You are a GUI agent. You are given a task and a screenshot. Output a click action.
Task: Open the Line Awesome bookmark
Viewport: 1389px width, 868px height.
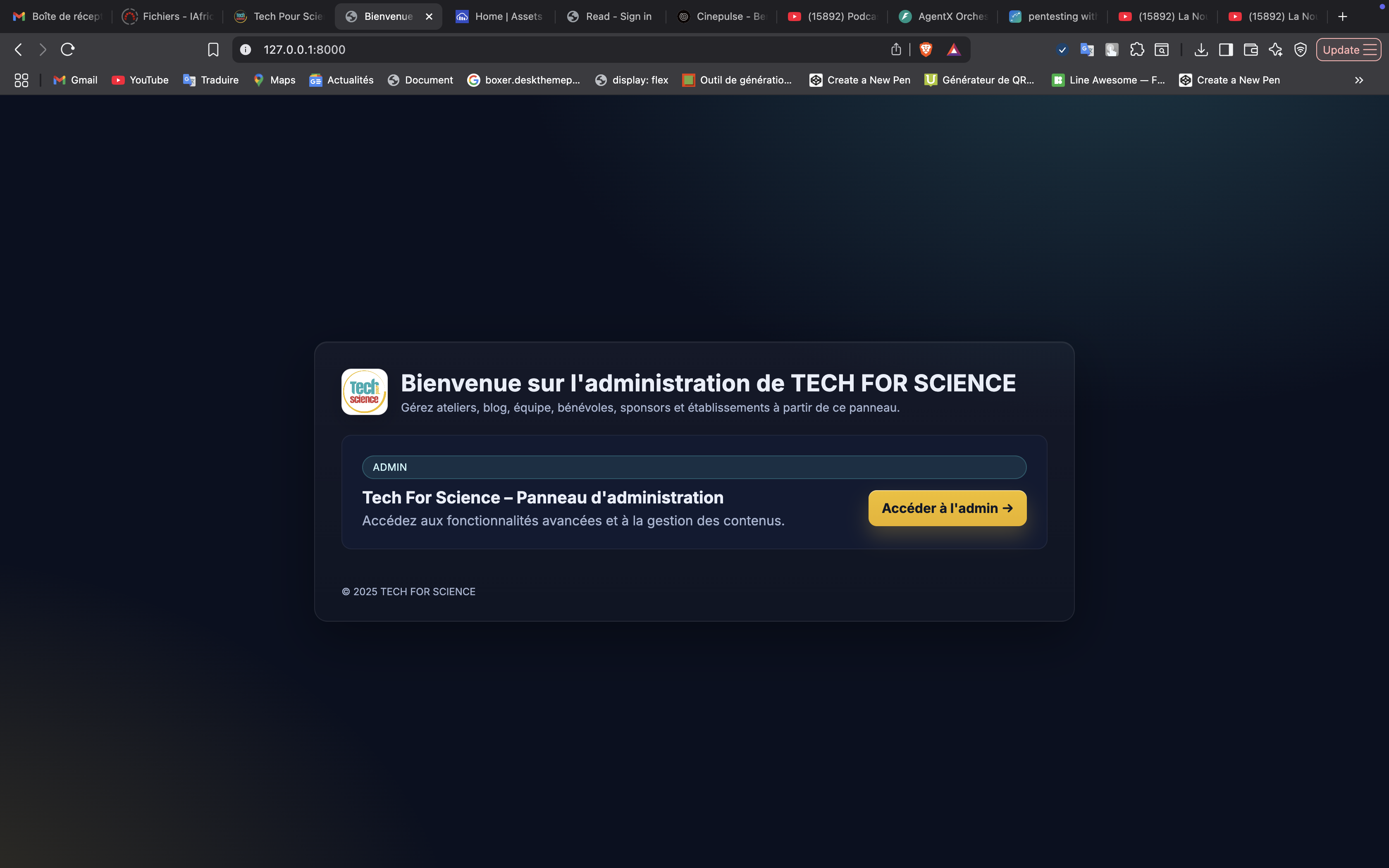(1108, 80)
